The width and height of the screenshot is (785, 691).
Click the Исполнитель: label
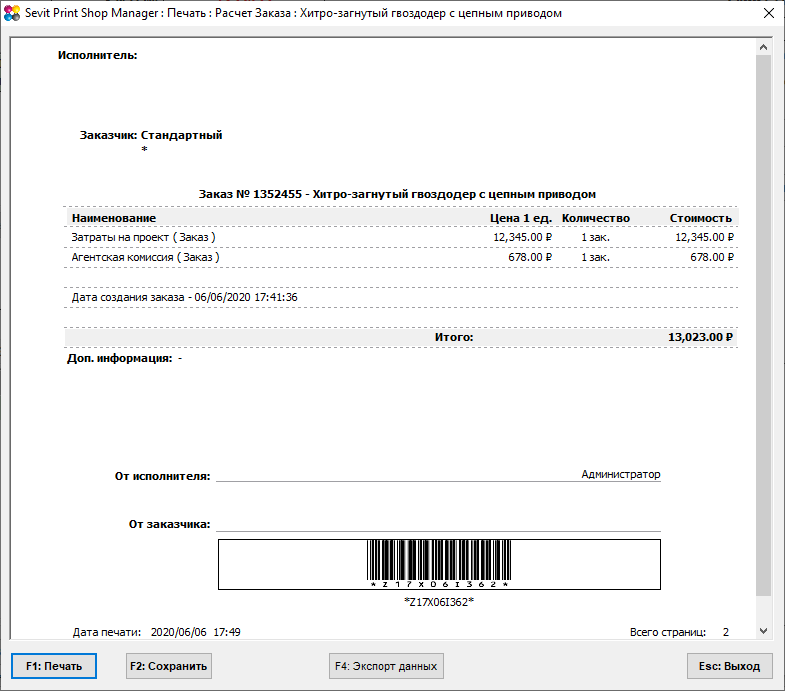(x=98, y=55)
